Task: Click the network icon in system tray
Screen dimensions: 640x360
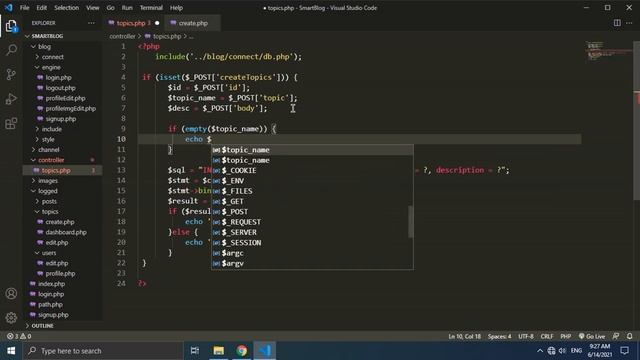Action: coord(551,351)
